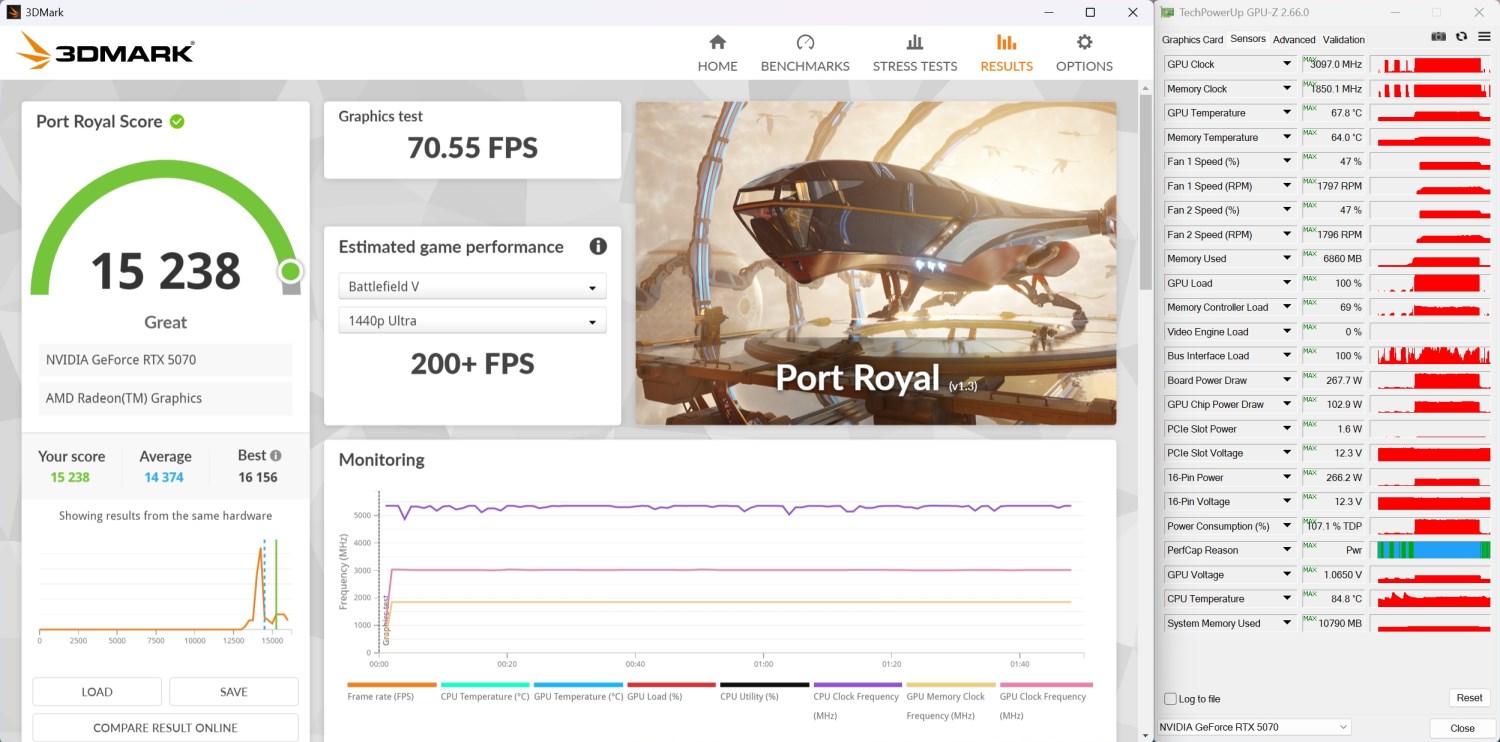1500x742 pixels.
Task: Open the Stress Tests section
Action: 914,53
